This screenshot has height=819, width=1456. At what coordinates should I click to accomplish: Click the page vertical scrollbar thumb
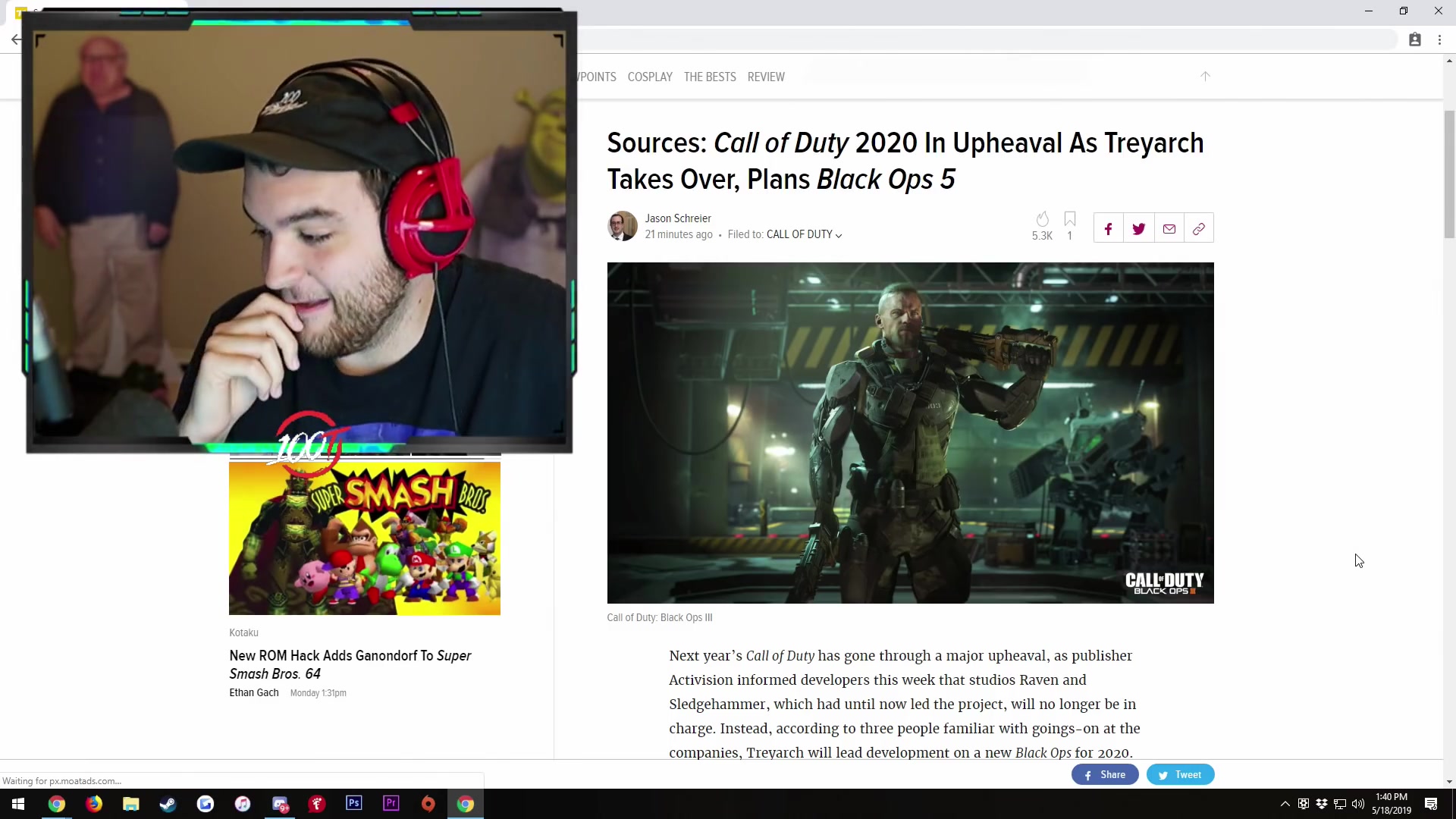[x=1449, y=174]
